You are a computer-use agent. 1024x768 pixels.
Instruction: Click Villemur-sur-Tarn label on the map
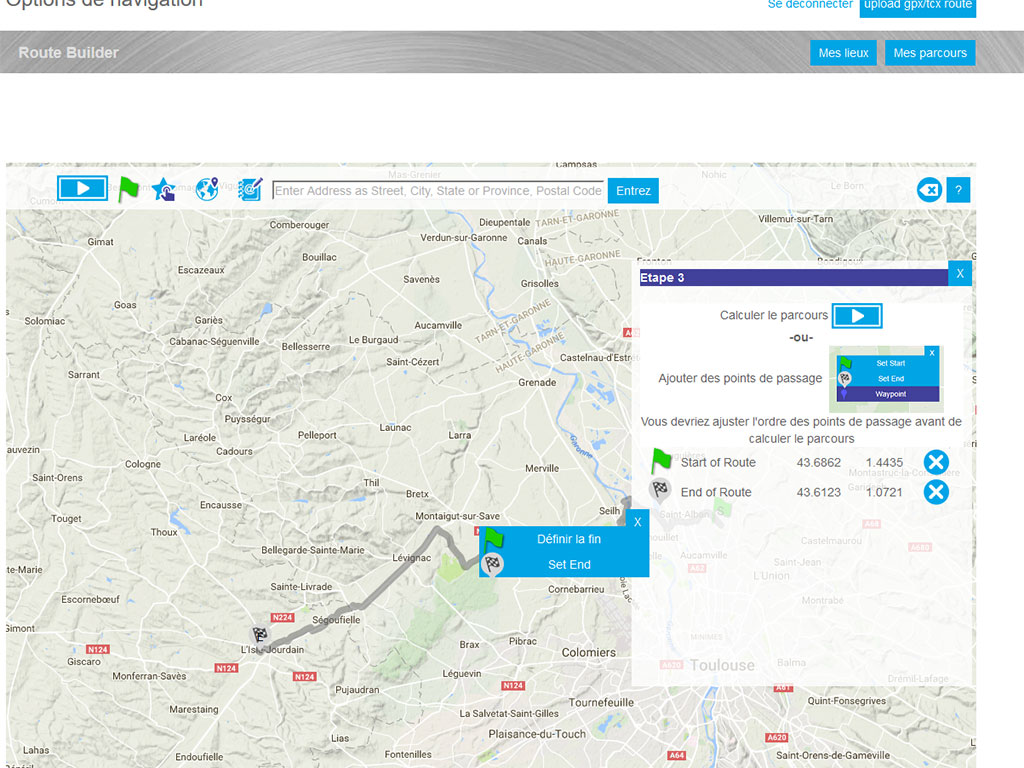795,219
